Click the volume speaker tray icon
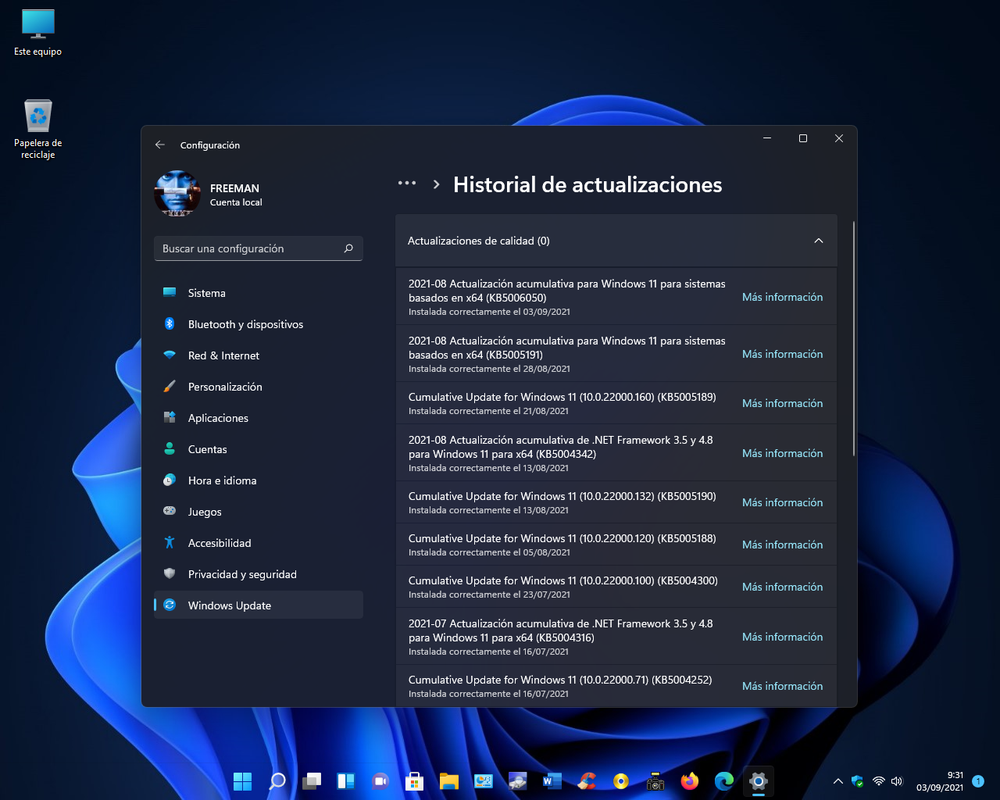Viewport: 1000px width, 800px height. (897, 781)
